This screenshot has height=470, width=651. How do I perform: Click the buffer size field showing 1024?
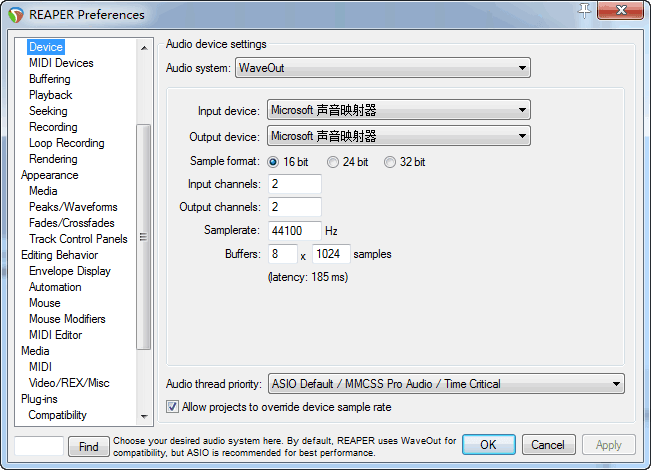pyautogui.click(x=331, y=254)
